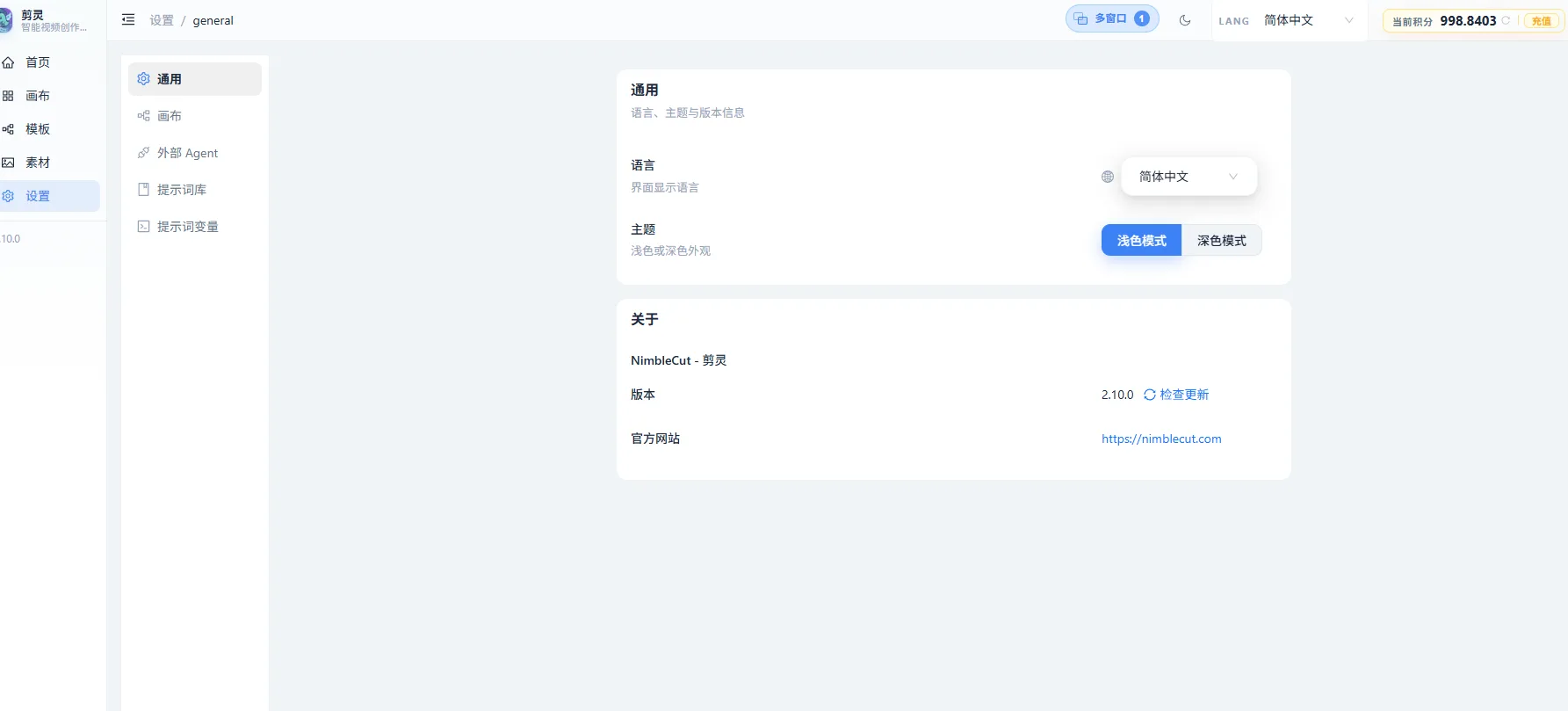The height and width of the screenshot is (711, 1568).
Task: Click the version number 2.10.0
Action: tap(1117, 395)
